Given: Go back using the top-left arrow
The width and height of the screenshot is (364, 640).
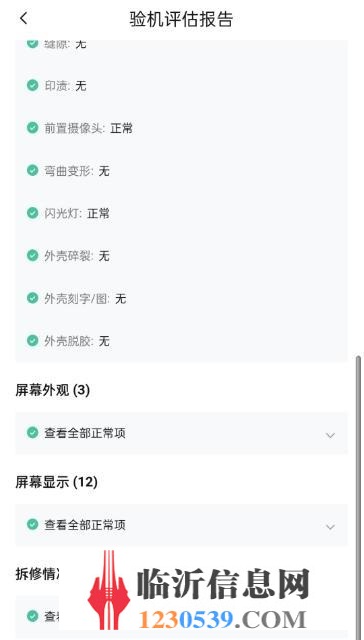Looking at the screenshot, I should [x=24, y=18].
